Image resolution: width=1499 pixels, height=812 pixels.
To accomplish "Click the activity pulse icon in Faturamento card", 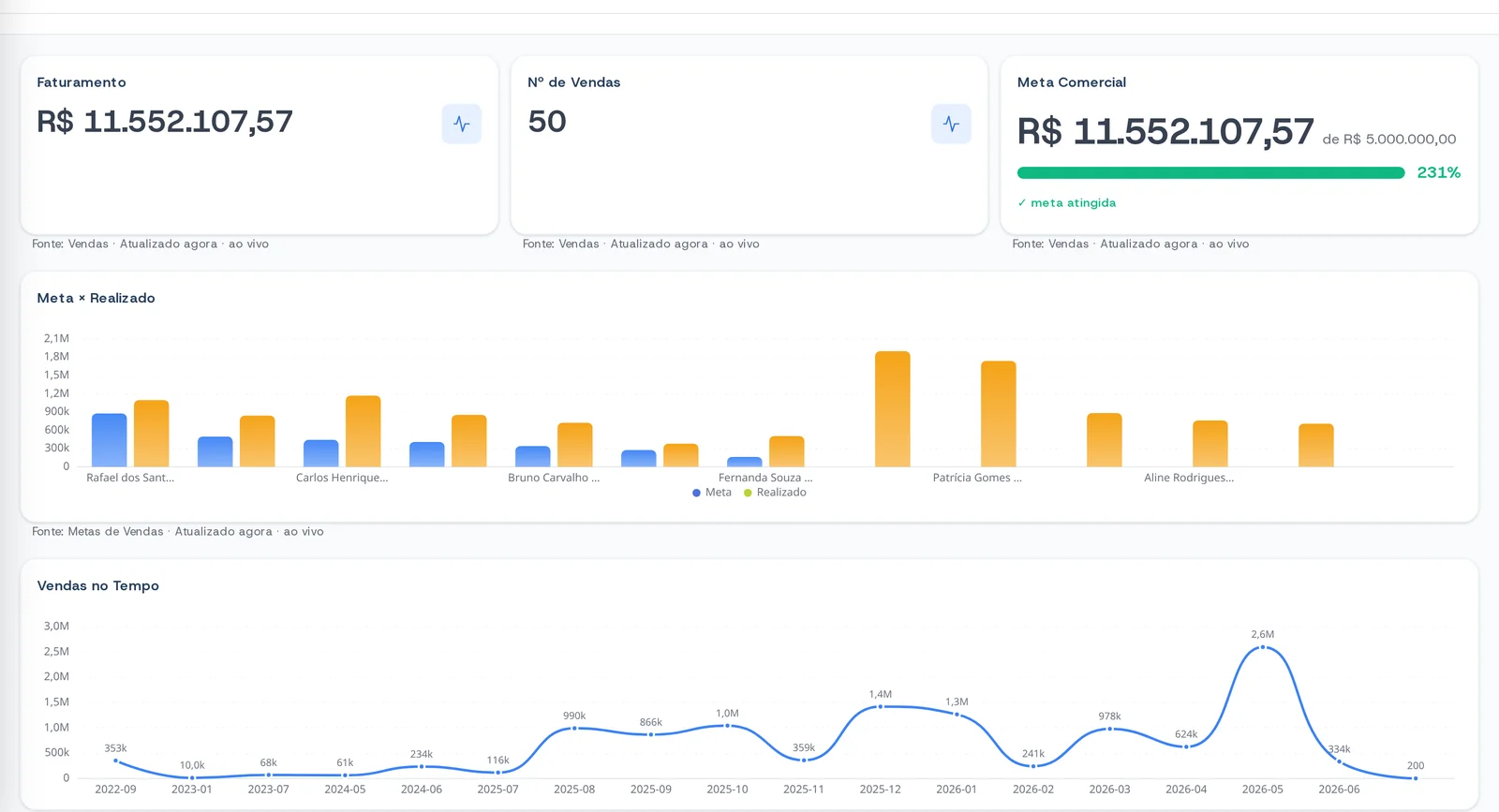I will click(462, 124).
